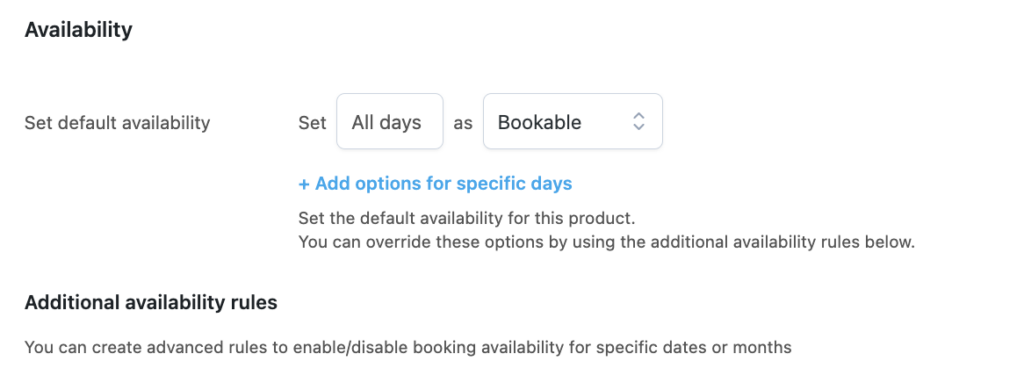The height and width of the screenshot is (390, 1024).
Task: Click the up-down chevron arrows icon
Action: coord(639,122)
